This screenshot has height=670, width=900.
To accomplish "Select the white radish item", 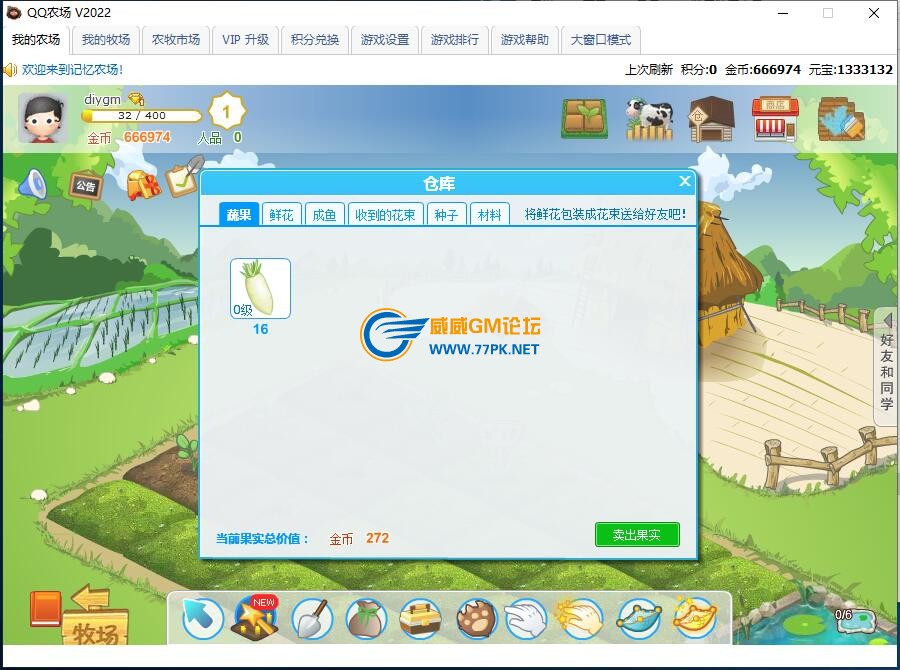I will (x=260, y=288).
